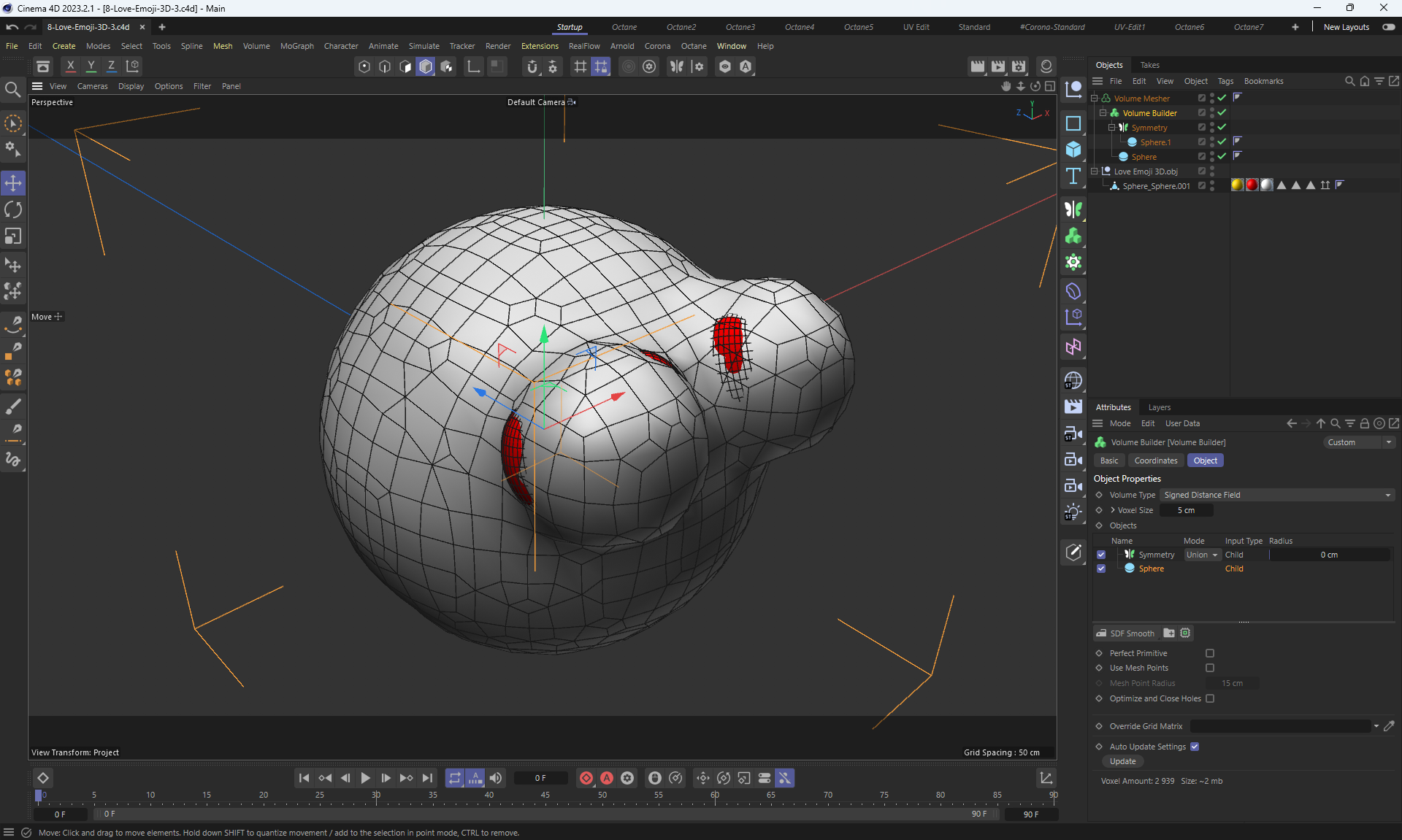Switch to the Coordinates tab
1402x840 pixels.
[x=1155, y=461]
